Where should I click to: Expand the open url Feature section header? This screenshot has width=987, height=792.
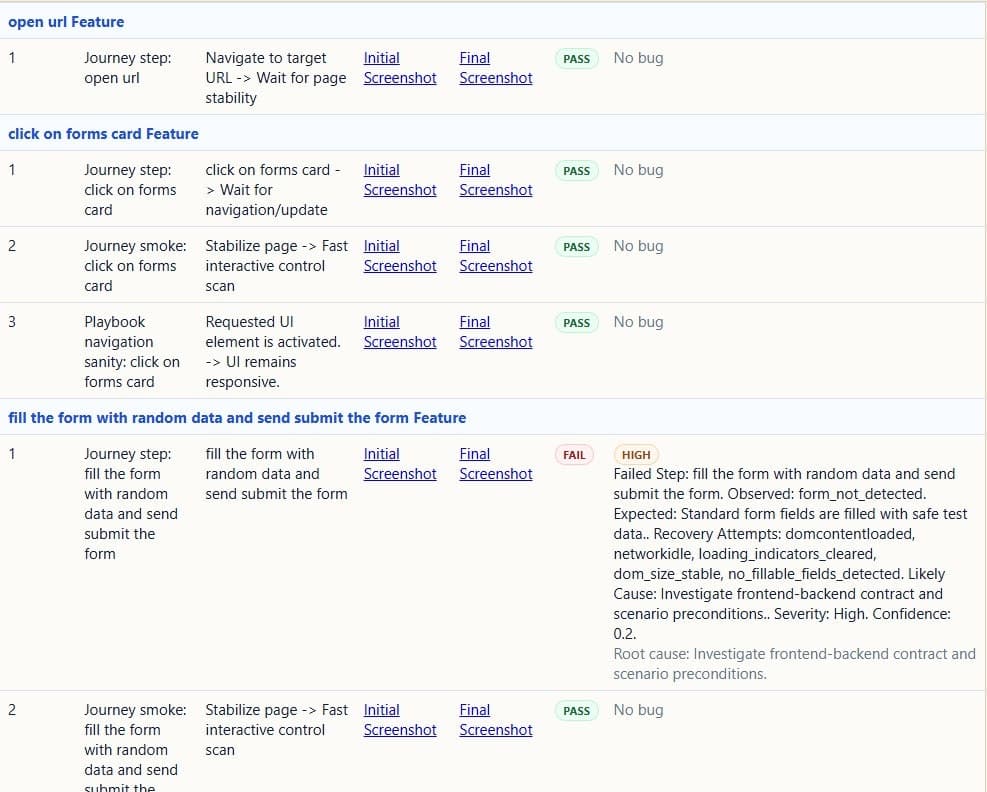tap(66, 21)
